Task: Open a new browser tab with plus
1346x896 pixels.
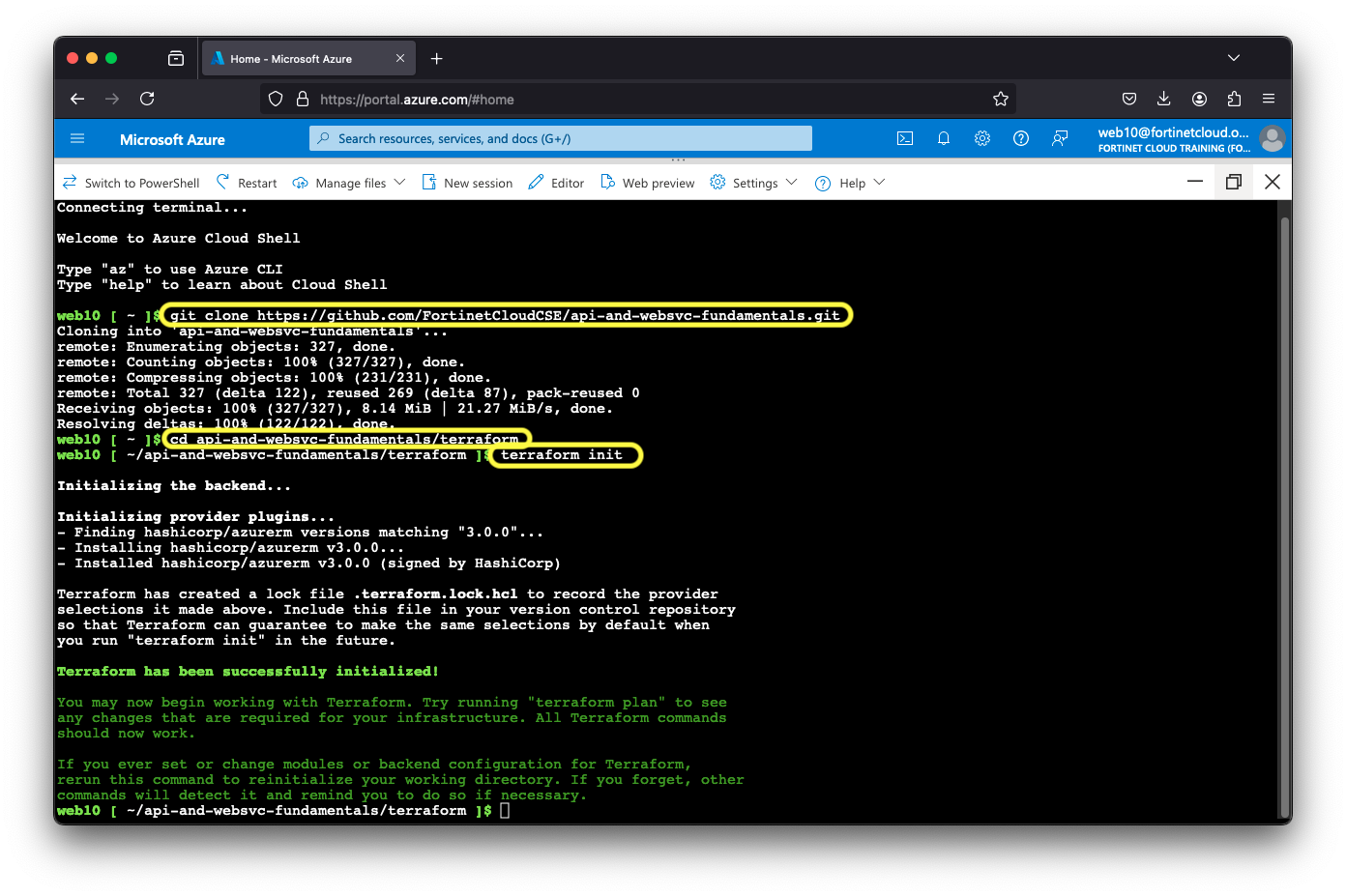Action: 437,59
